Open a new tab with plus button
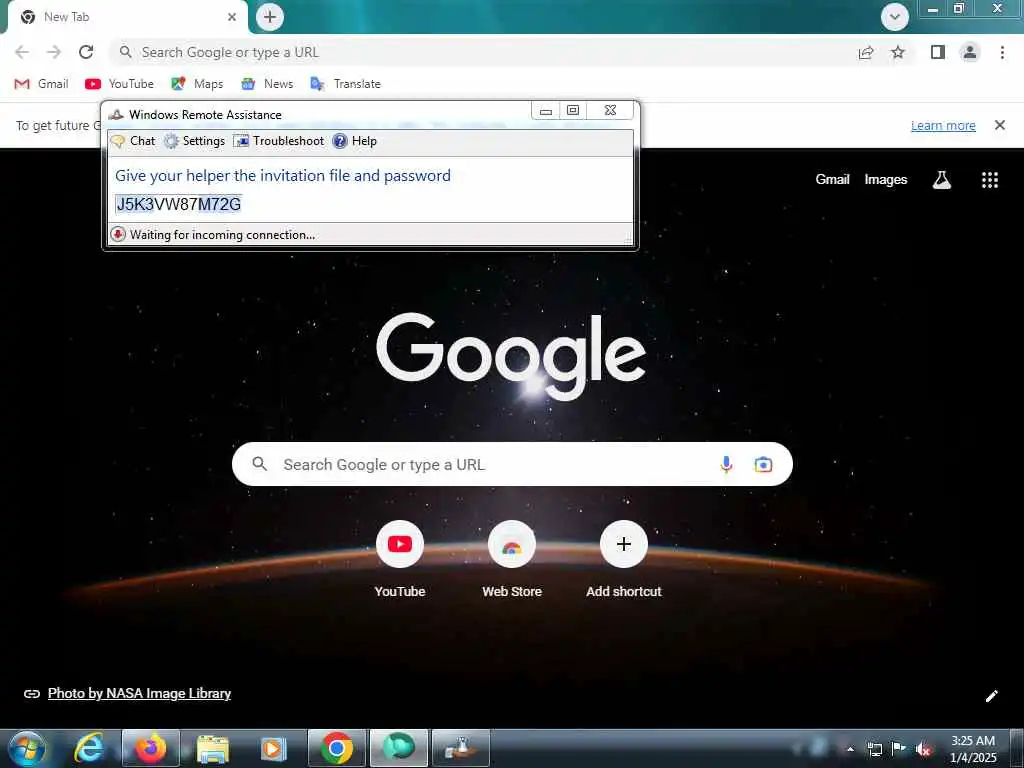 point(270,17)
